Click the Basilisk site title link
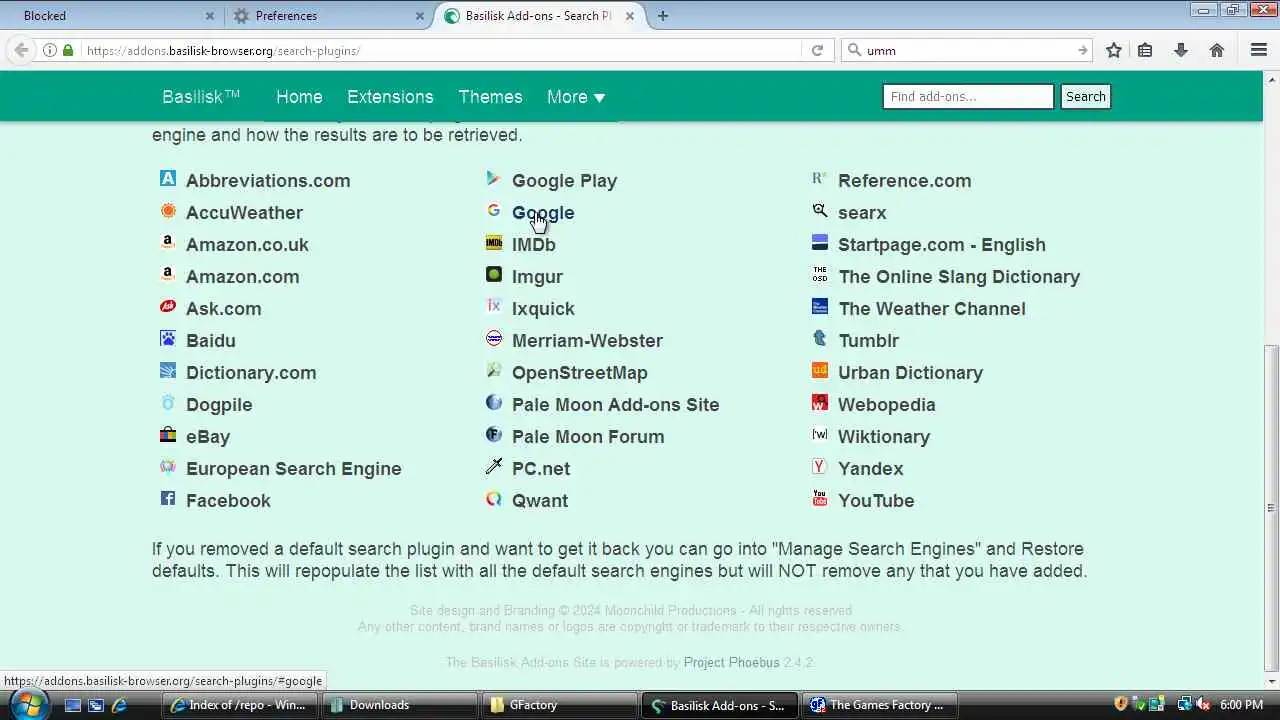Viewport: 1280px width, 720px height. [x=201, y=97]
